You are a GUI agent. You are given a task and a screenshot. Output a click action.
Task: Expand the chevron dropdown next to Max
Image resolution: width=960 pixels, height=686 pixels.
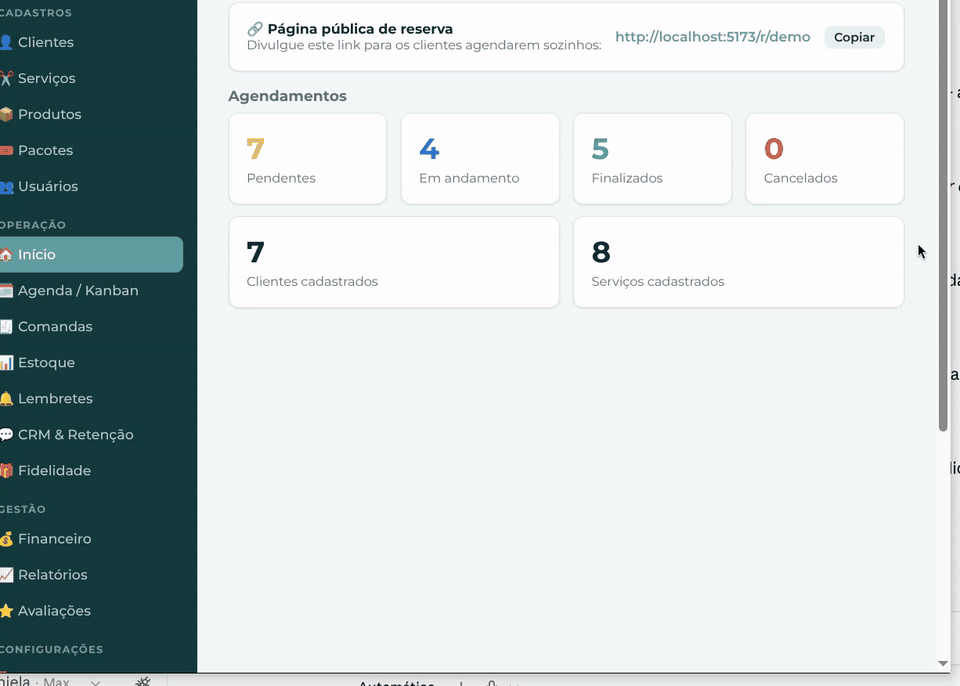pyautogui.click(x=95, y=682)
